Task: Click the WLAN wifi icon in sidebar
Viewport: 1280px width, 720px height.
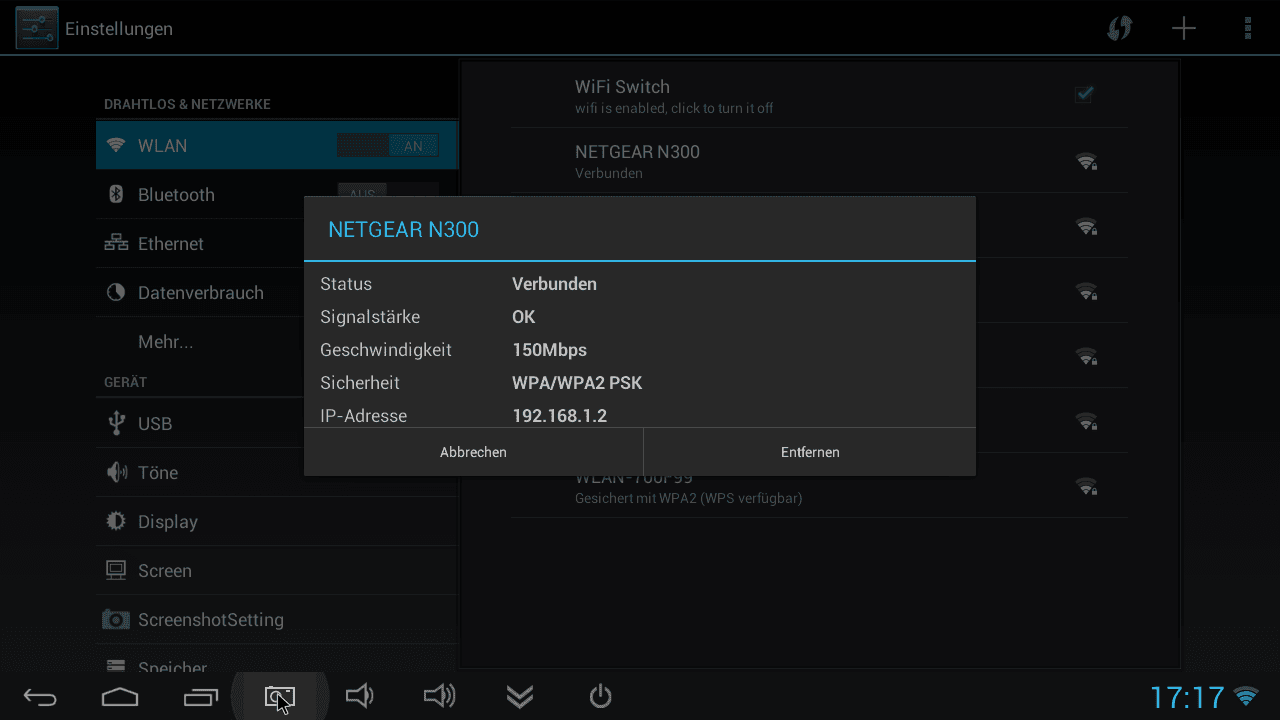Action: [x=116, y=145]
